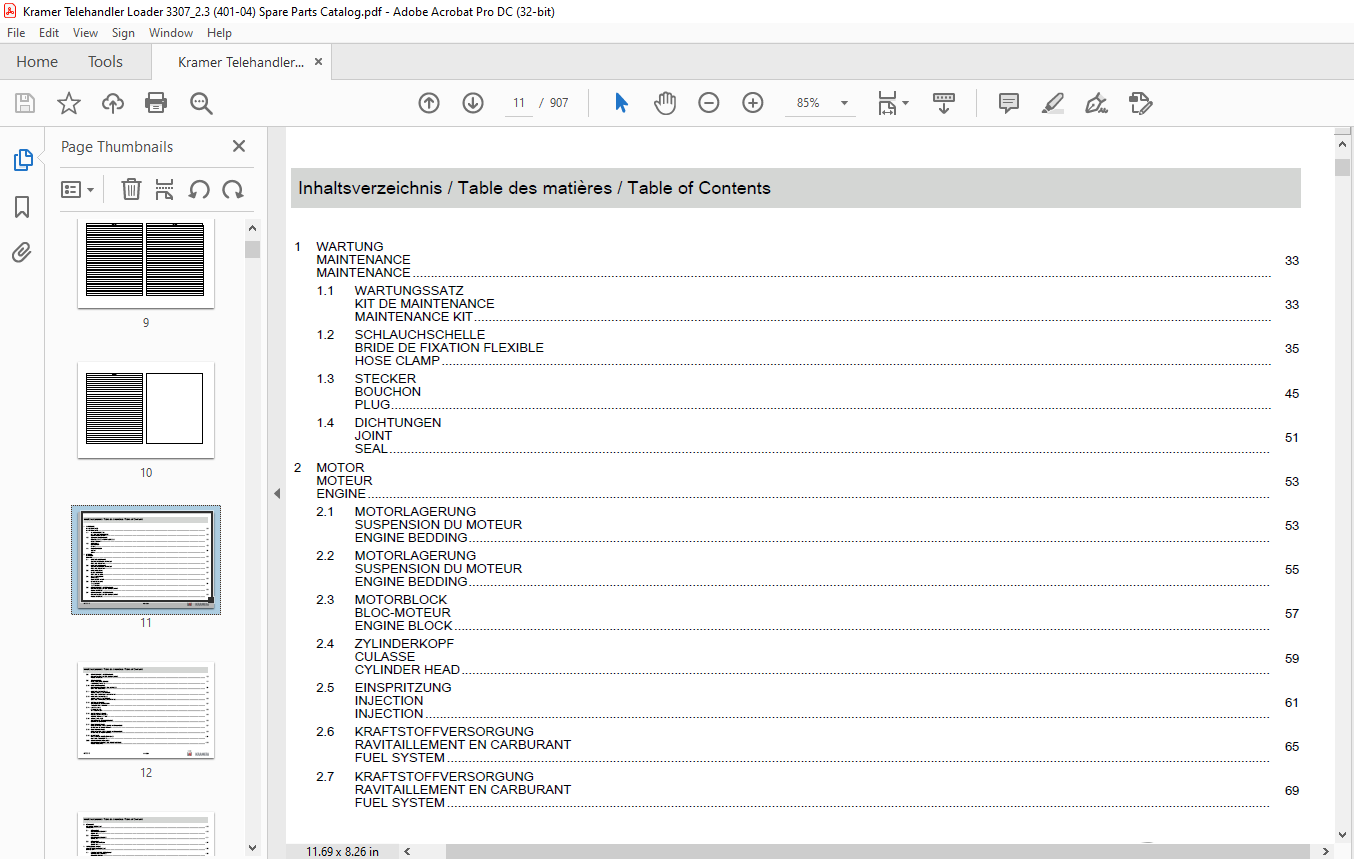Image resolution: width=1354 pixels, height=859 pixels.
Task: Open the thumbnails options dropdown menu
Action: click(77, 189)
